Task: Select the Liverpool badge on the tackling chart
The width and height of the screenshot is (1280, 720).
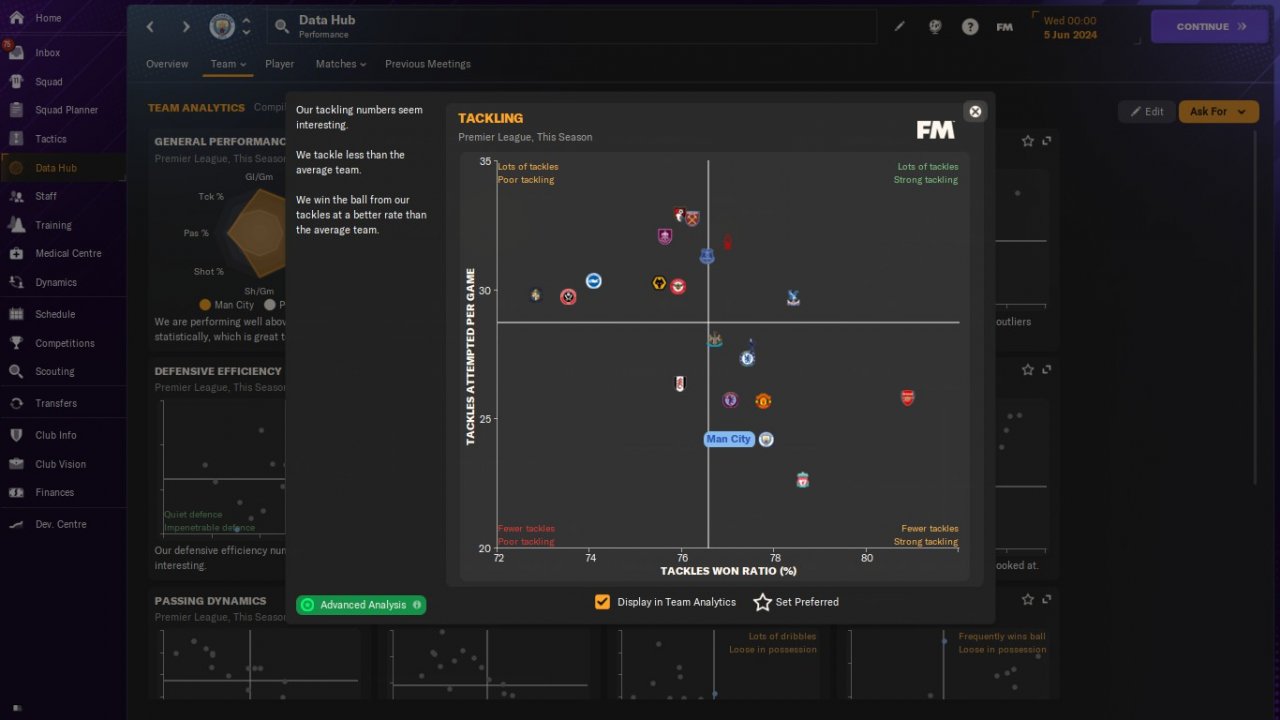Action: [x=802, y=481]
